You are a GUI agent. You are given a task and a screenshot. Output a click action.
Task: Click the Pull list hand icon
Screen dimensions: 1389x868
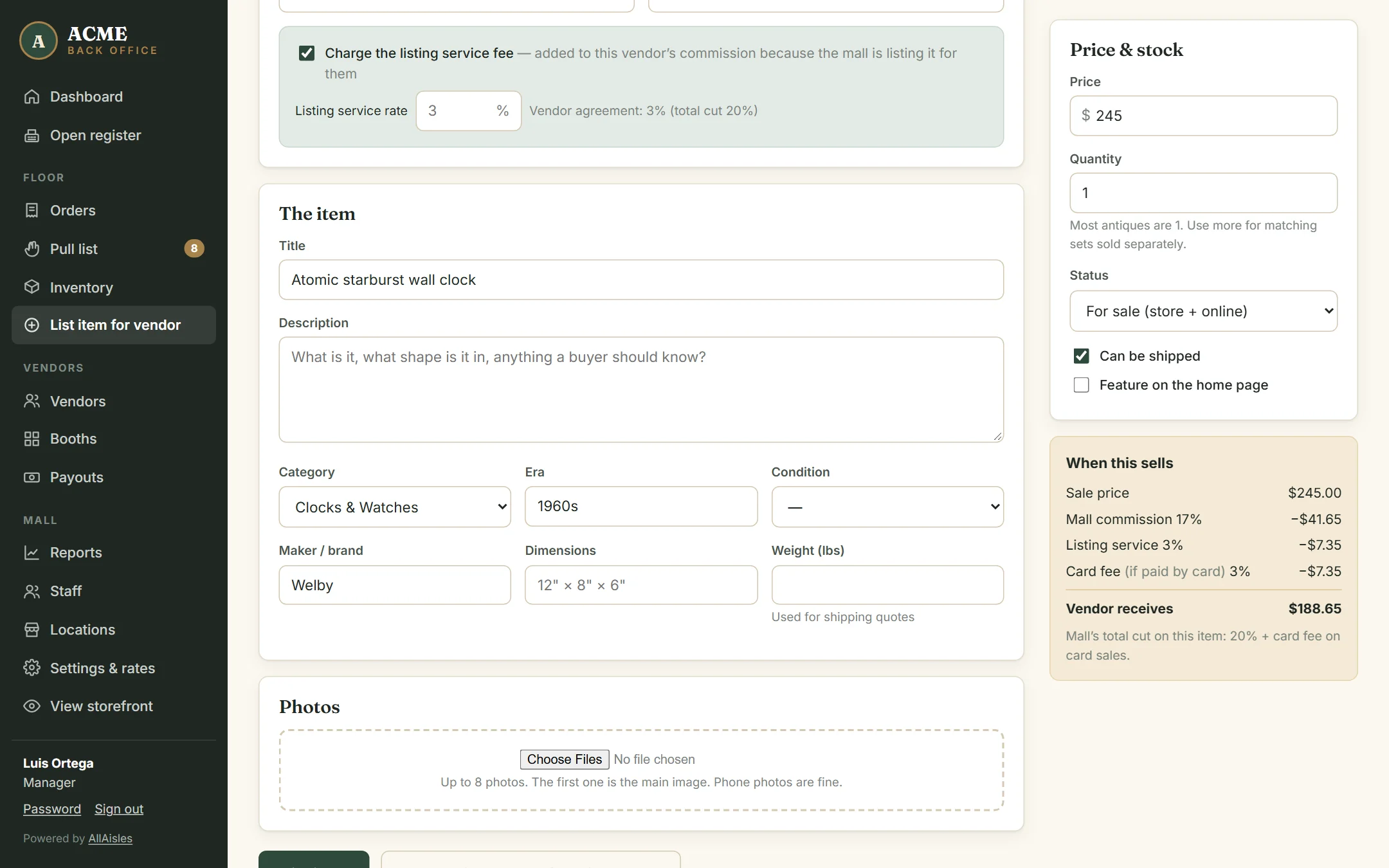[32, 249]
